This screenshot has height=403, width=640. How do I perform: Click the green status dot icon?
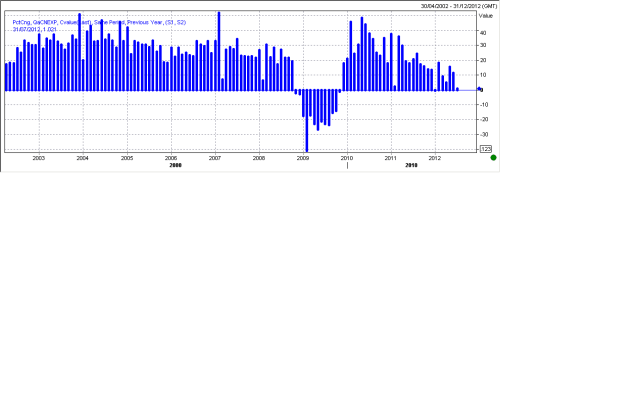[493, 157]
